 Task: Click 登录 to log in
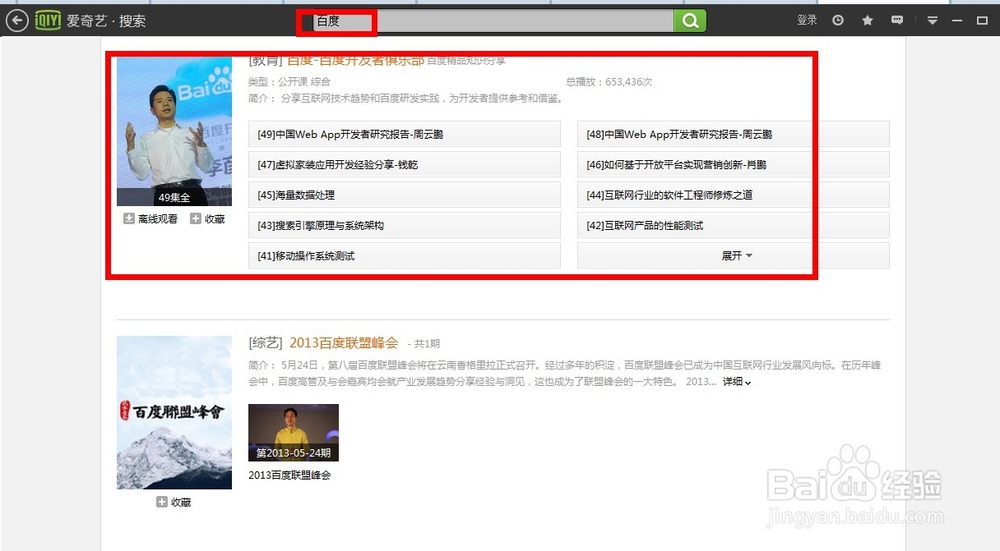[807, 20]
